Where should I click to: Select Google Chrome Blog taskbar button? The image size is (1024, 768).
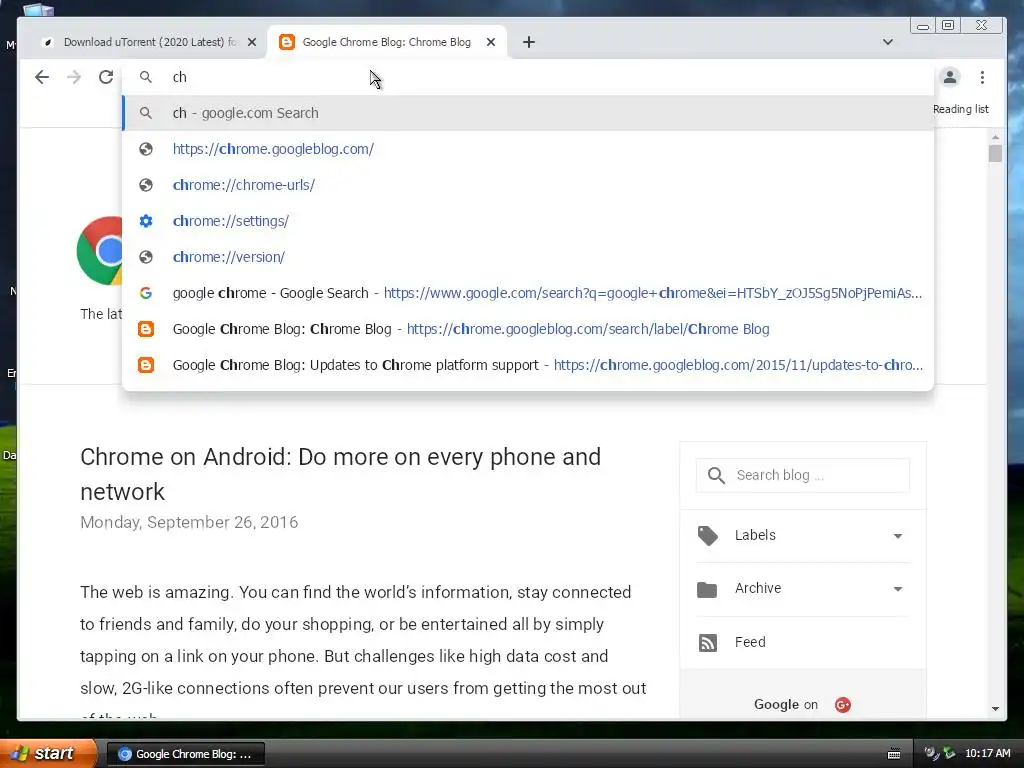(185, 754)
